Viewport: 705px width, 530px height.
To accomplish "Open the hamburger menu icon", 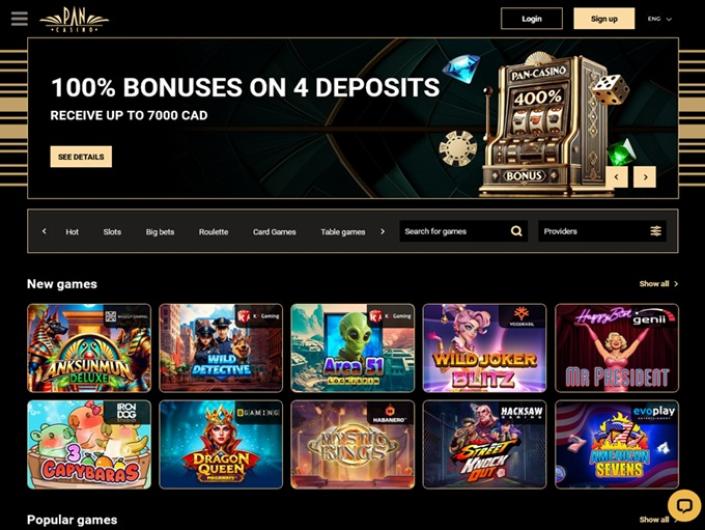I will pyautogui.click(x=19, y=19).
